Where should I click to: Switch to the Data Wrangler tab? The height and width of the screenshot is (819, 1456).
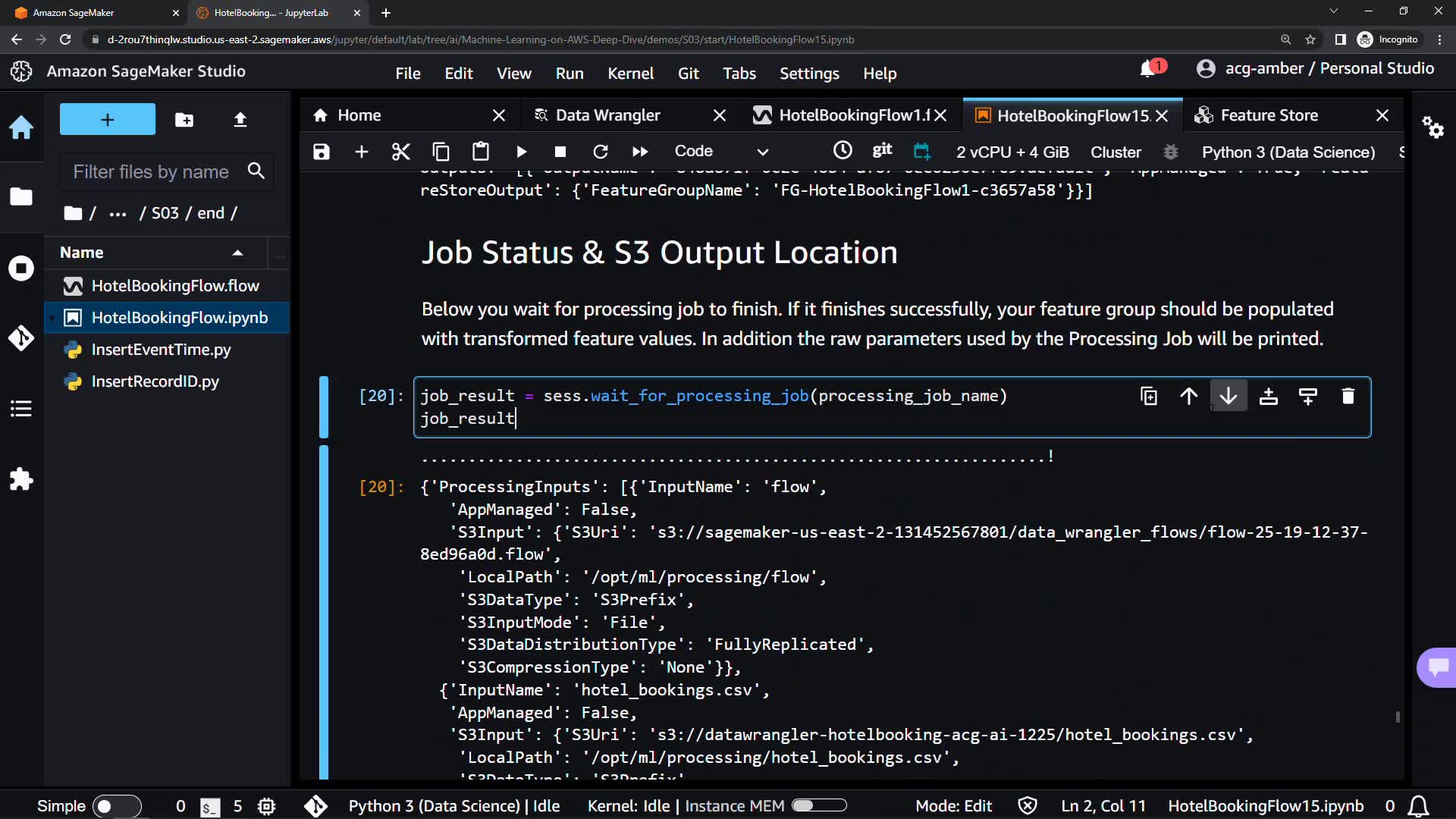[607, 115]
